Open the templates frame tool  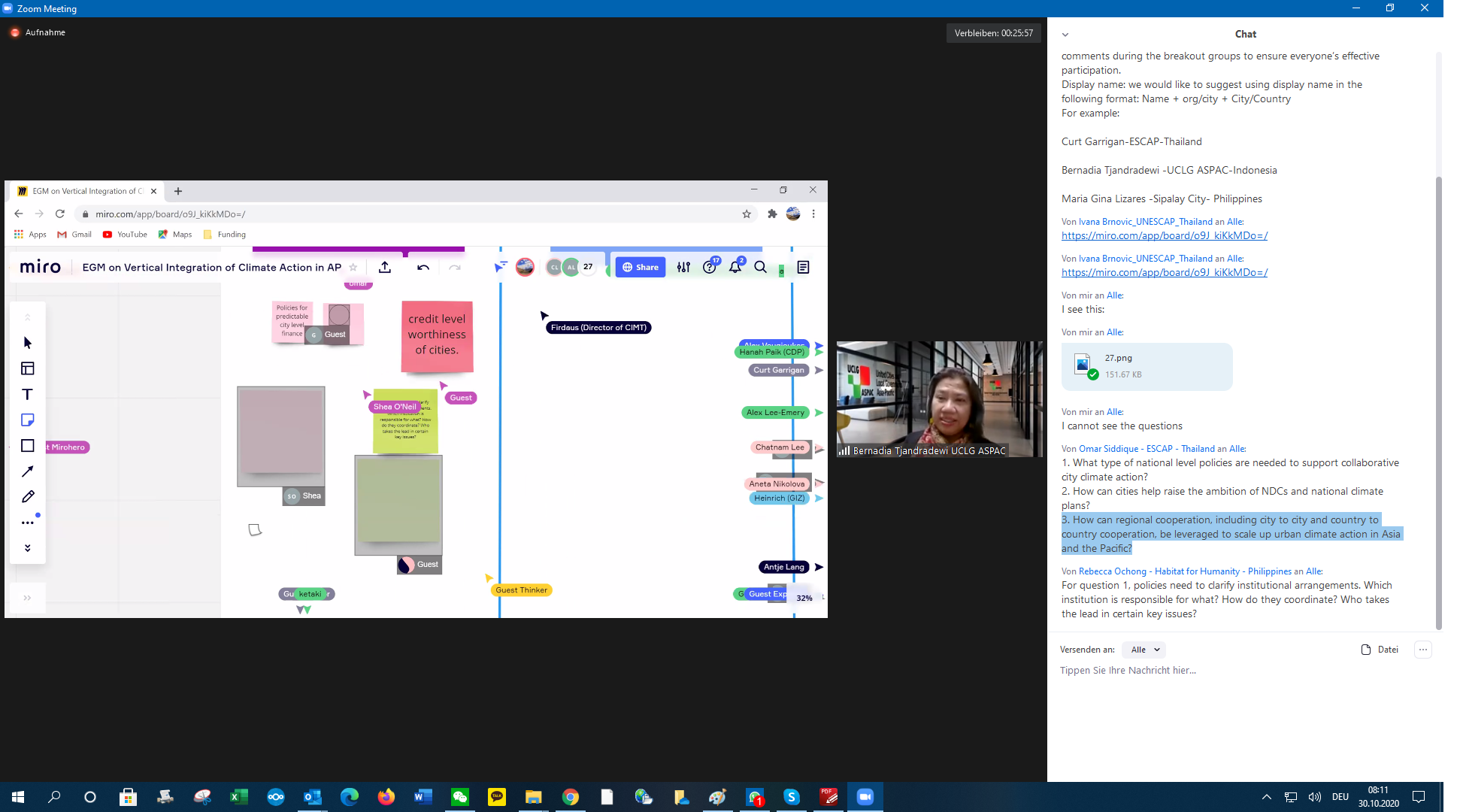[28, 368]
